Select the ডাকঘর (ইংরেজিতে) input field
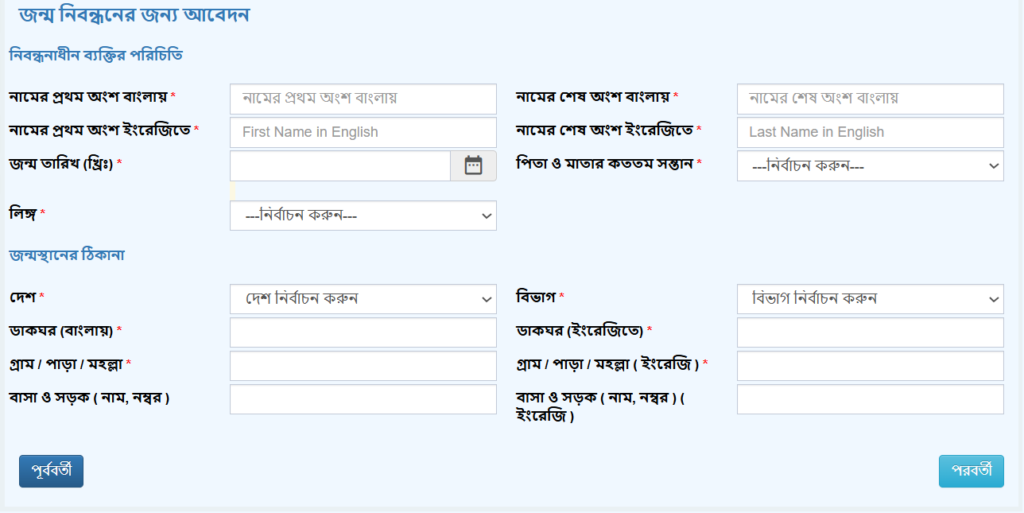Image resolution: width=1024 pixels, height=513 pixels. [x=870, y=332]
